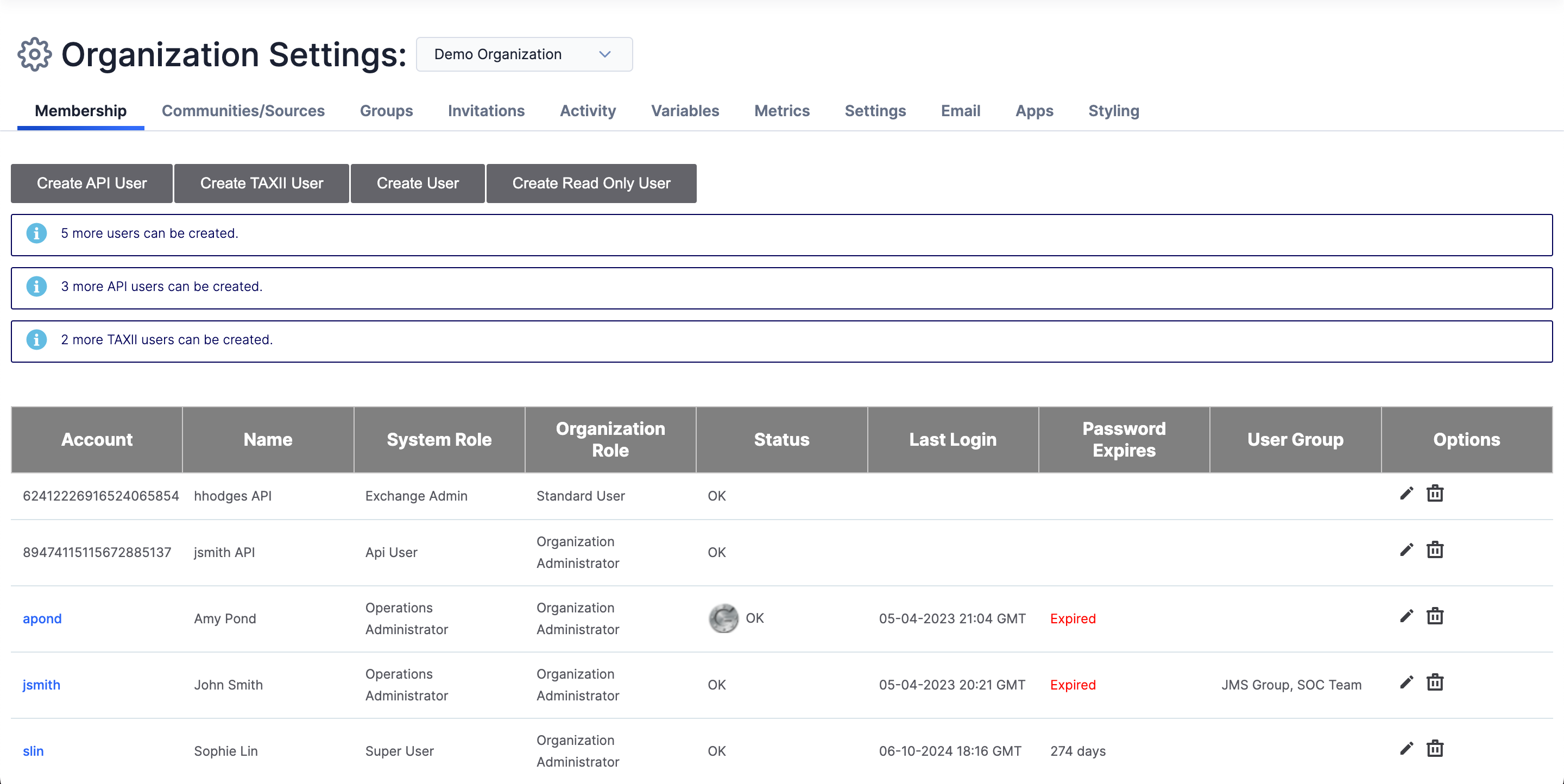Click the info icon for '5 more users'
The image size is (1564, 784).
pyautogui.click(x=36, y=233)
